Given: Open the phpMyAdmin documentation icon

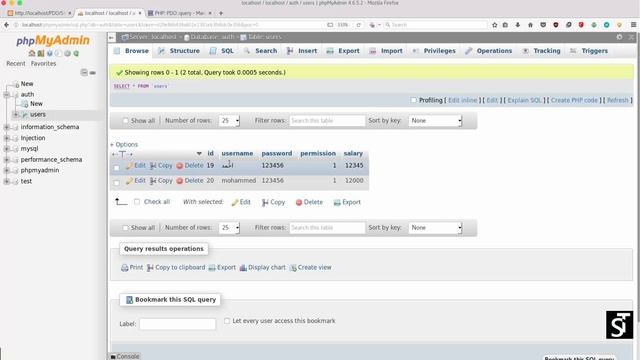Looking at the screenshot, I should coord(49,53).
